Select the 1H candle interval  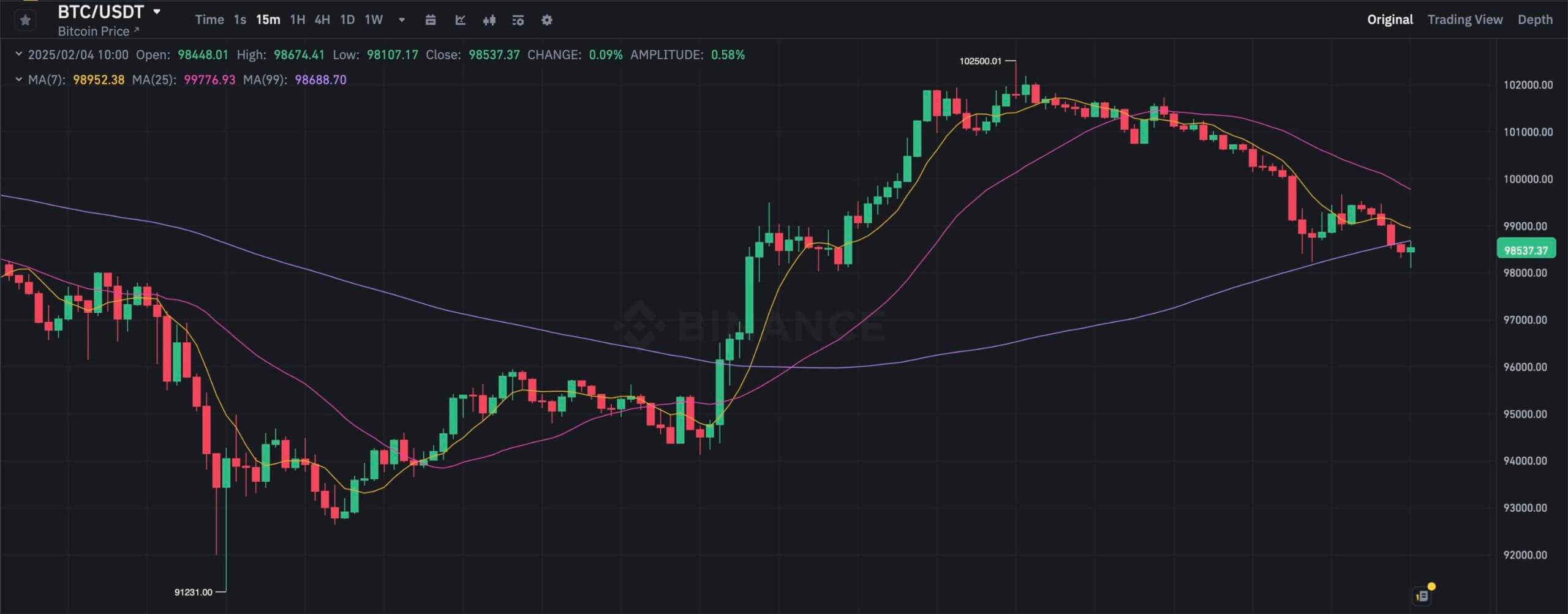click(x=298, y=20)
